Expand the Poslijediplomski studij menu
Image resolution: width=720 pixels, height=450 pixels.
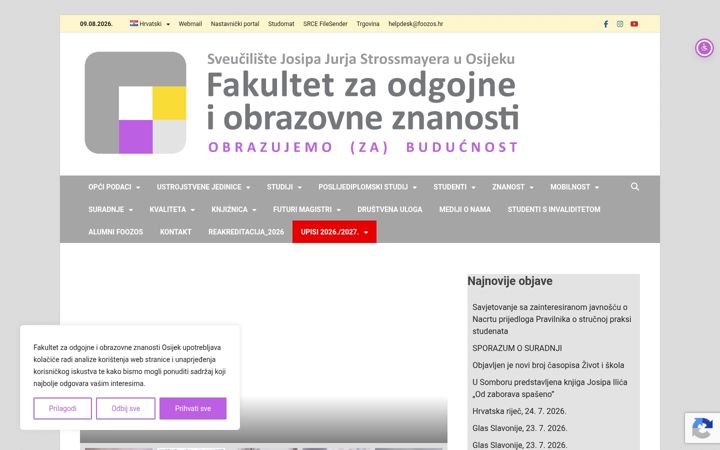pyautogui.click(x=367, y=187)
